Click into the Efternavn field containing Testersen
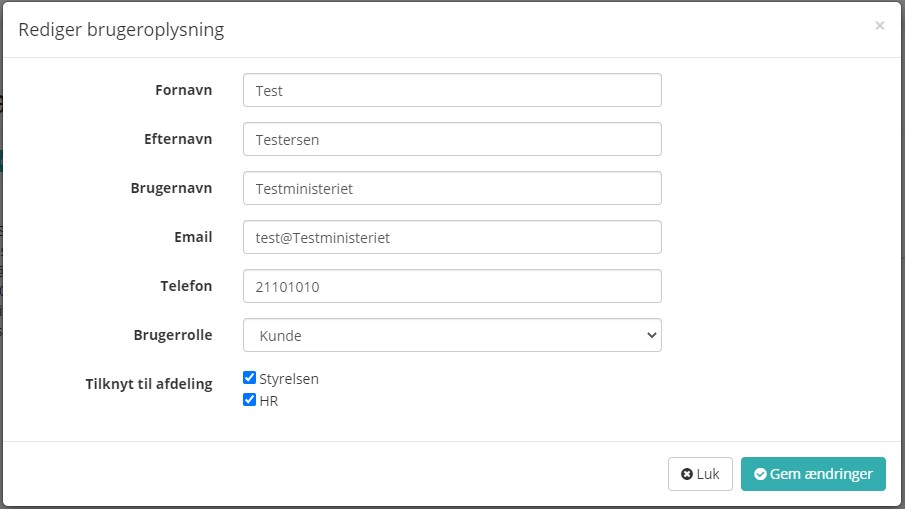This screenshot has width=905, height=509. pos(452,139)
